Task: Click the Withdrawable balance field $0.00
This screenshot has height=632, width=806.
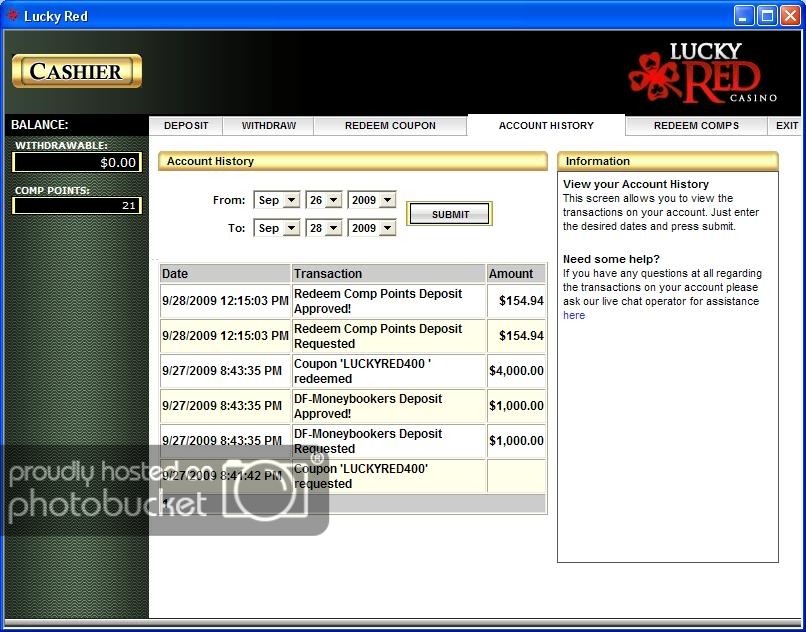Action: tap(77, 162)
